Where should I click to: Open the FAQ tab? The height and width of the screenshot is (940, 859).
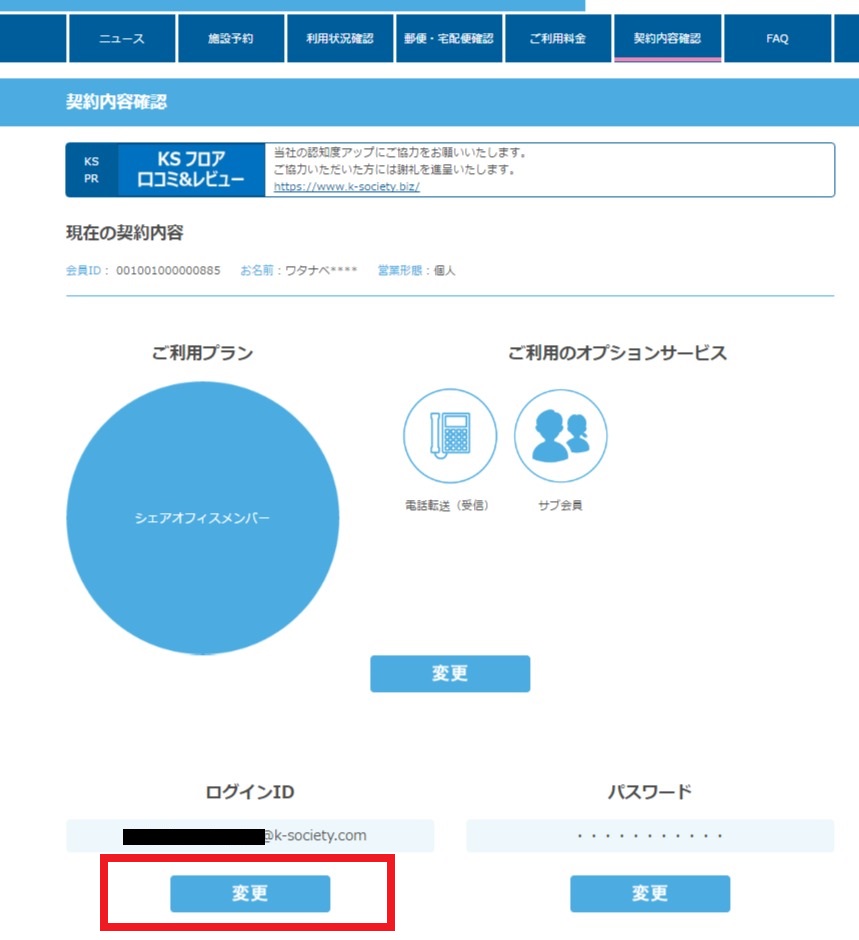coord(777,39)
